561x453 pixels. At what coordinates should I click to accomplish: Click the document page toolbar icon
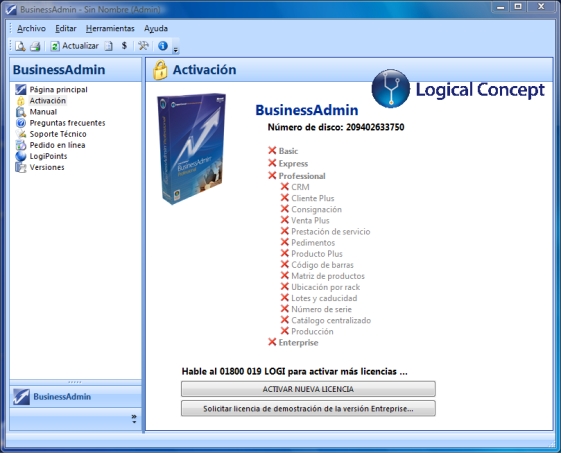tap(108, 46)
